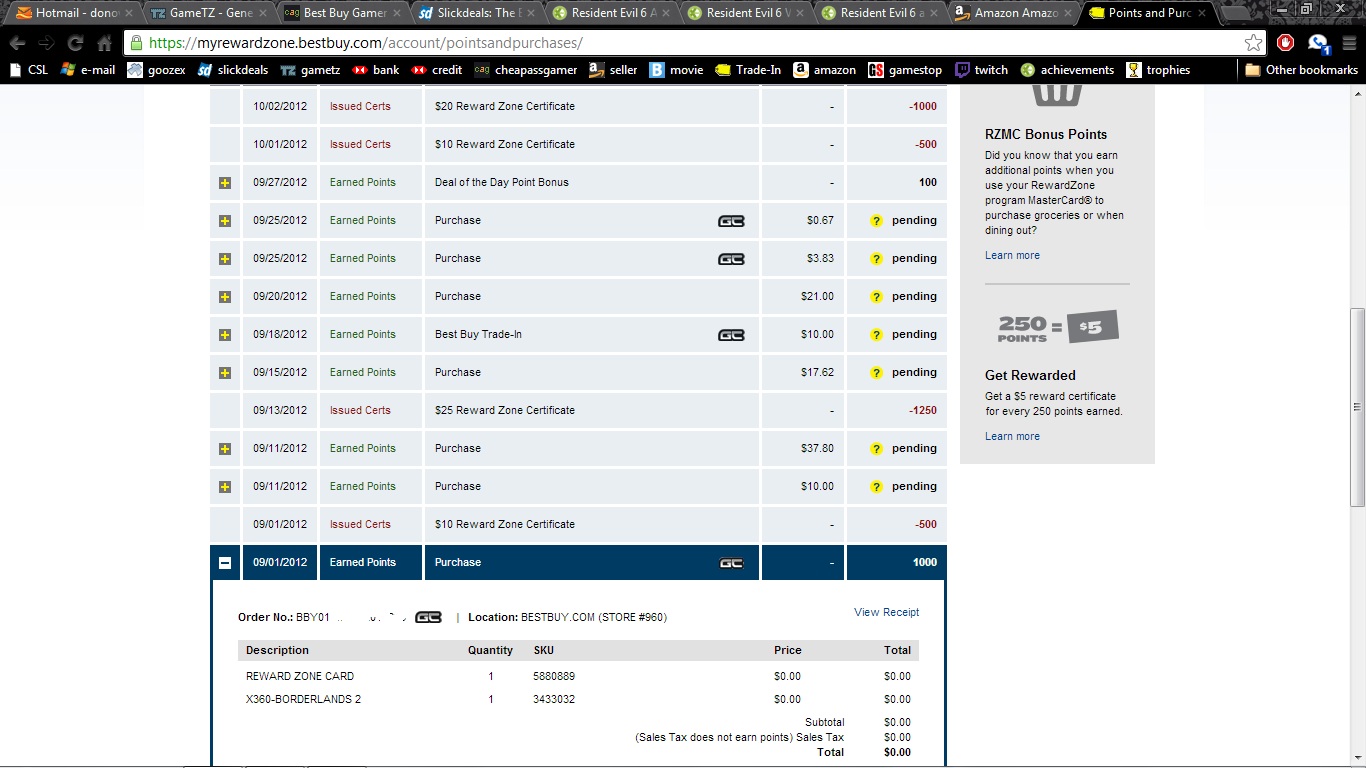This screenshot has width=1366, height=768.
Task: Open the amazon bookmark
Action: point(825,70)
